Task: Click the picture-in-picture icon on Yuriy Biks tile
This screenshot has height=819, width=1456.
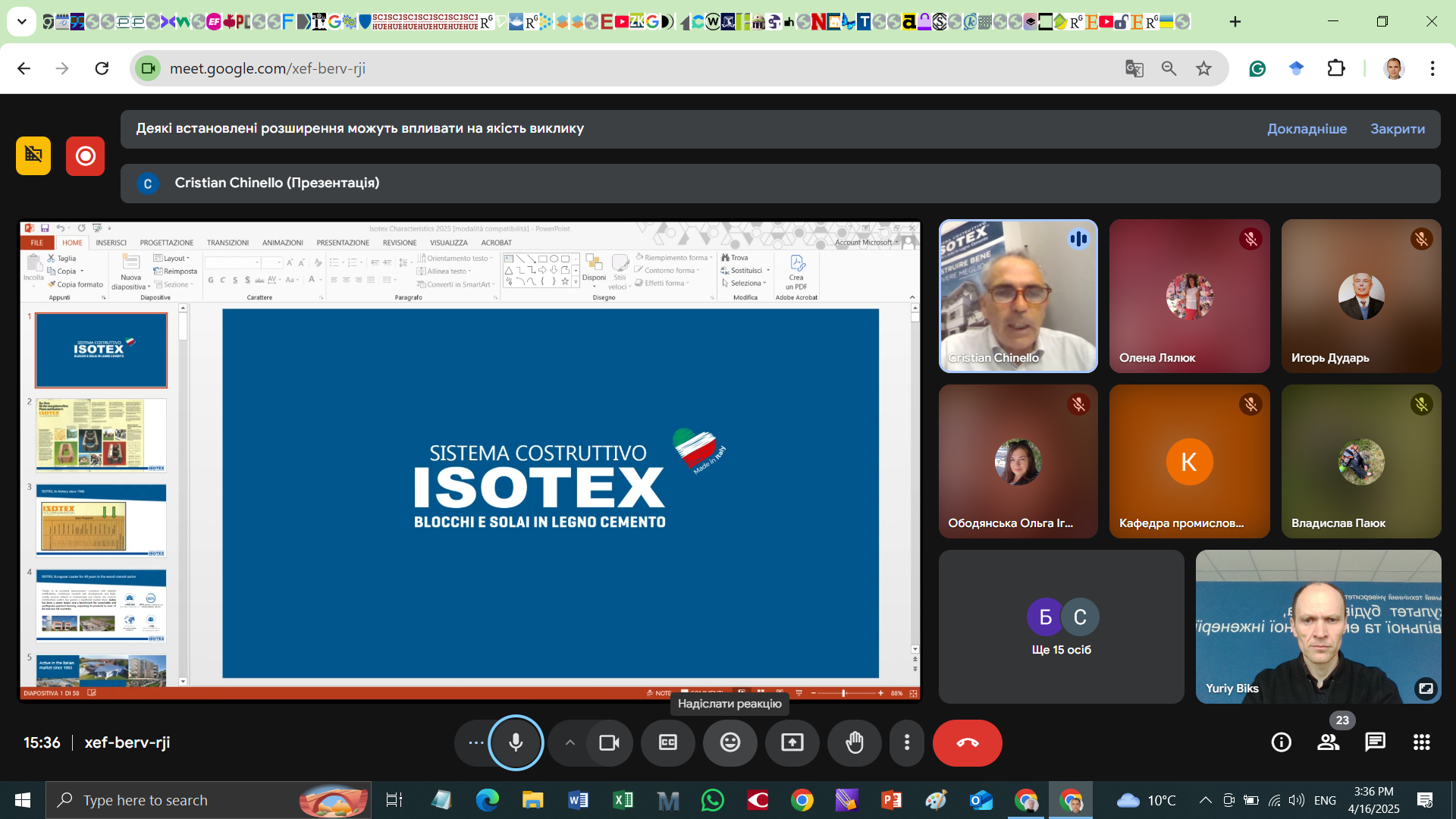Action: [x=1426, y=688]
